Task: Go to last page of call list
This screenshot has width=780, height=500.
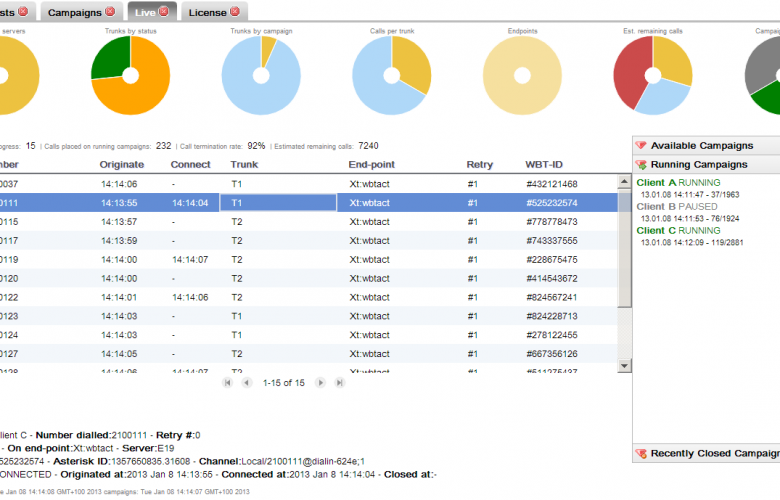Action: pos(339,383)
